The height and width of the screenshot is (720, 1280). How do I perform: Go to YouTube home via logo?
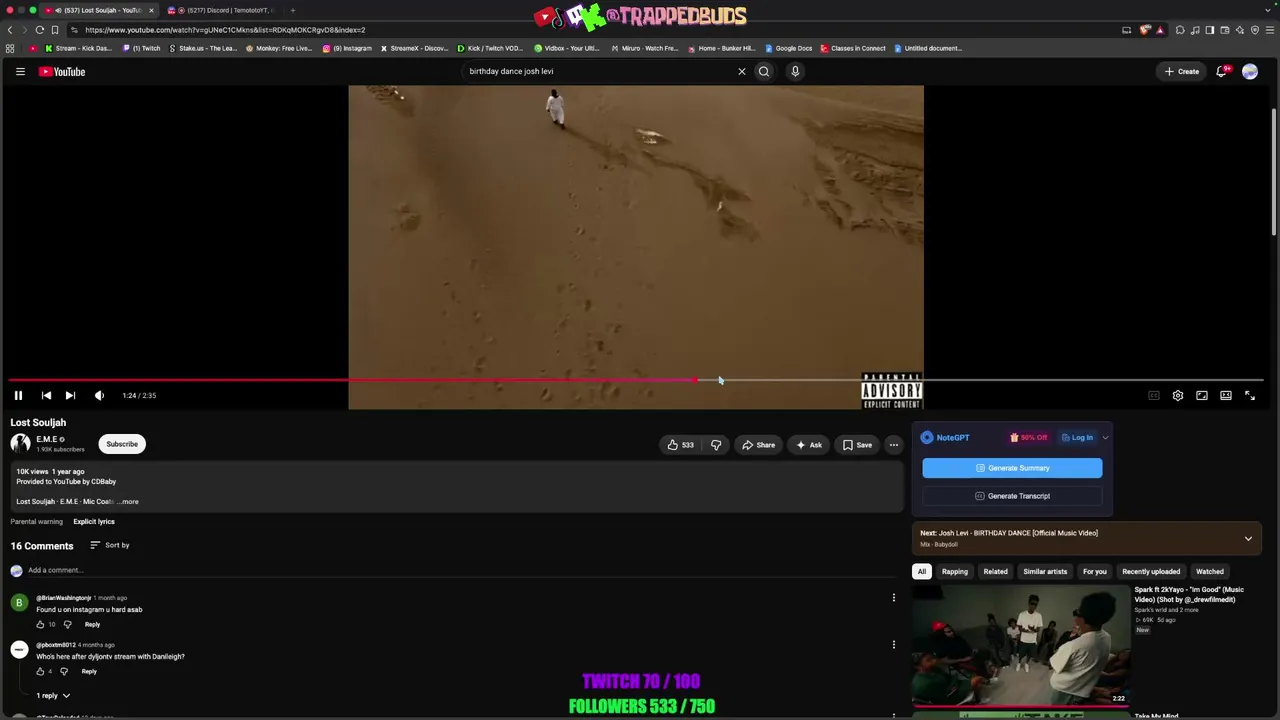pyautogui.click(x=62, y=71)
